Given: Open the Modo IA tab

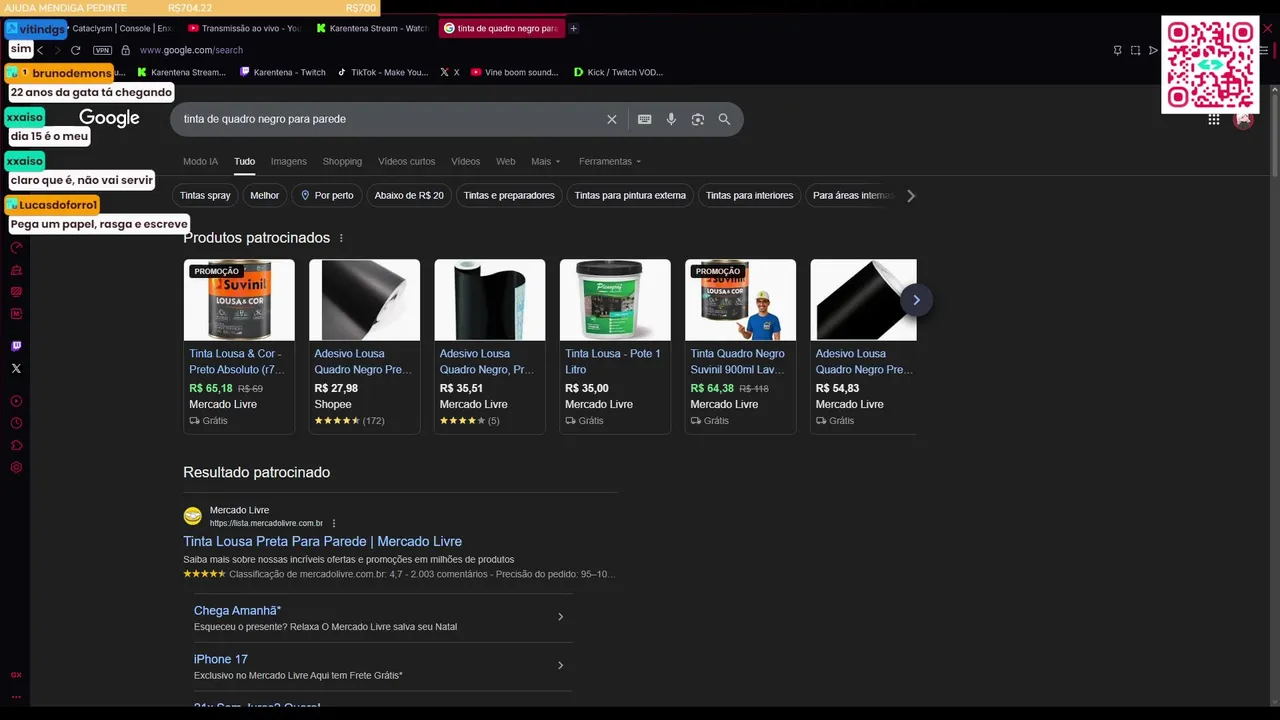Looking at the screenshot, I should (200, 161).
